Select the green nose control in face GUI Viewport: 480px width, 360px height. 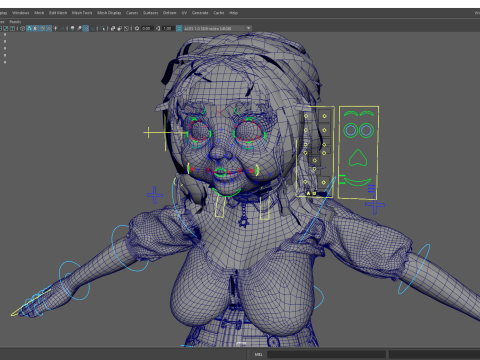tap(358, 158)
